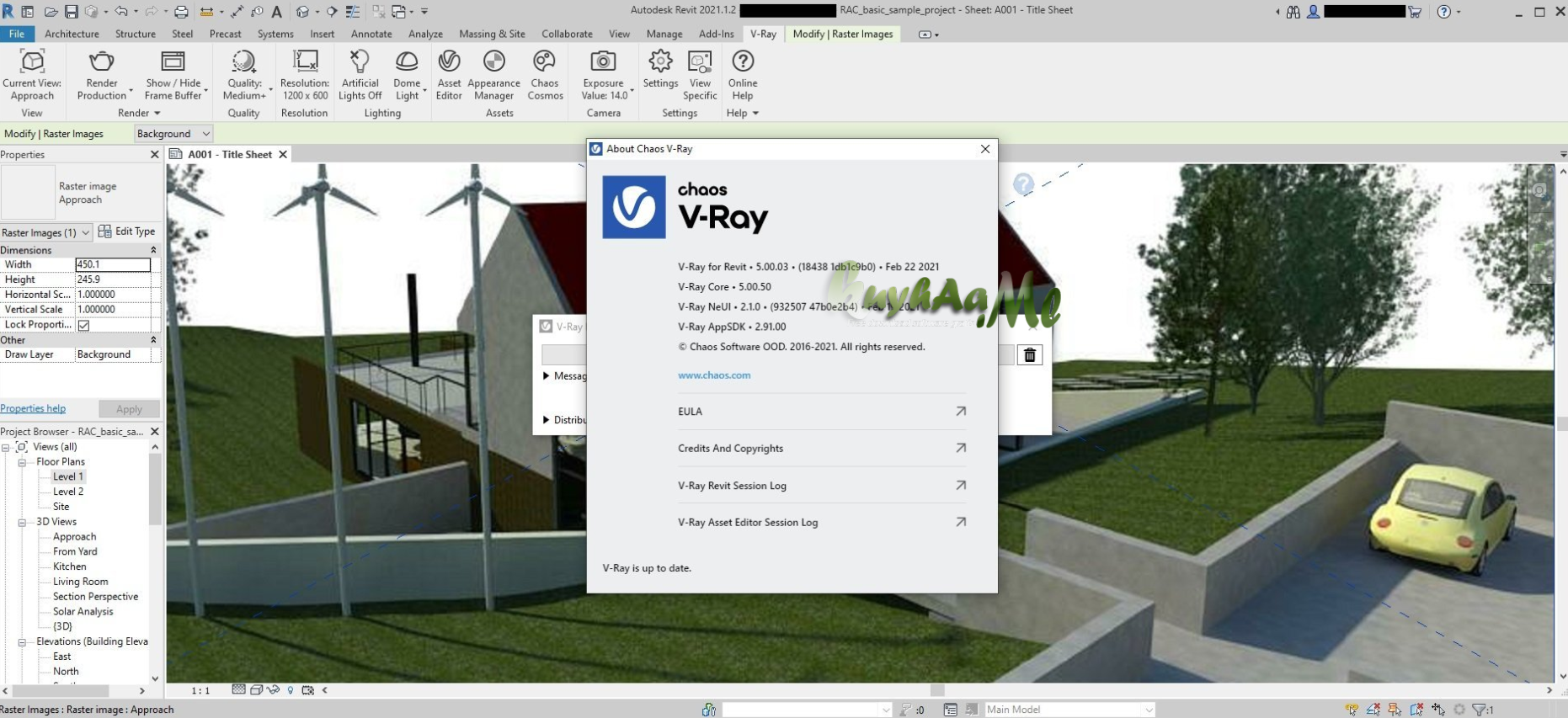Switch to the Massing & Site tab

492,34
